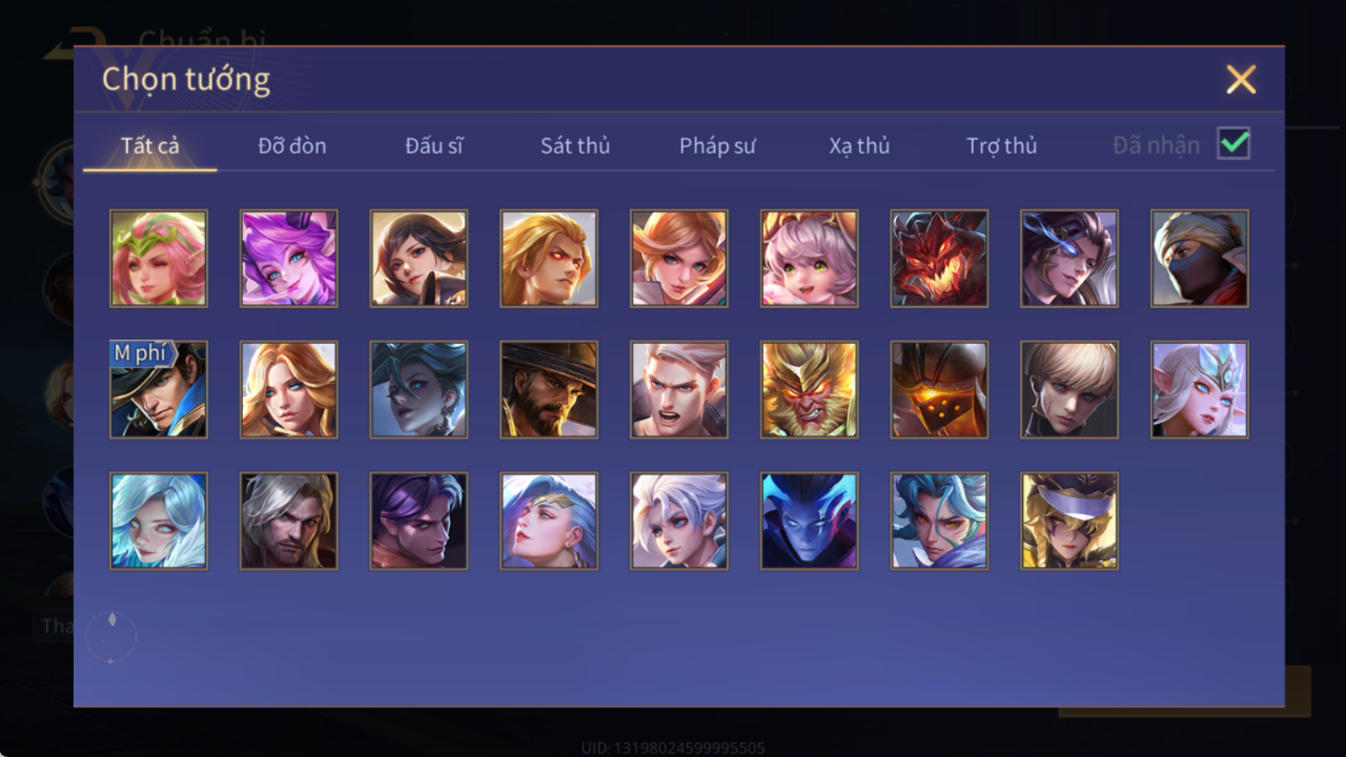Screen dimensions: 1346x757
Task: Select the golden Monkey King hero portrait
Action: point(809,389)
